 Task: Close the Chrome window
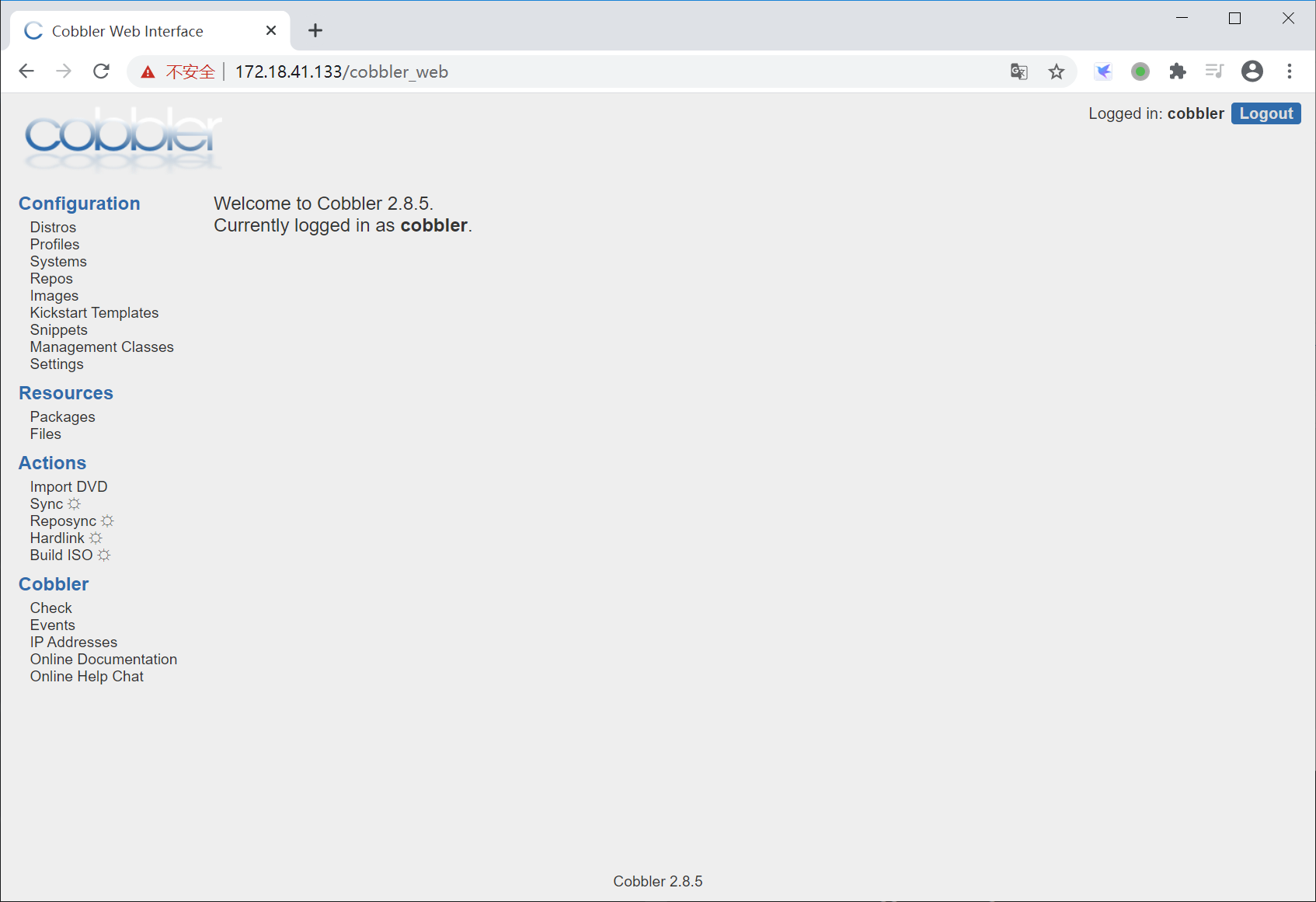[1288, 18]
